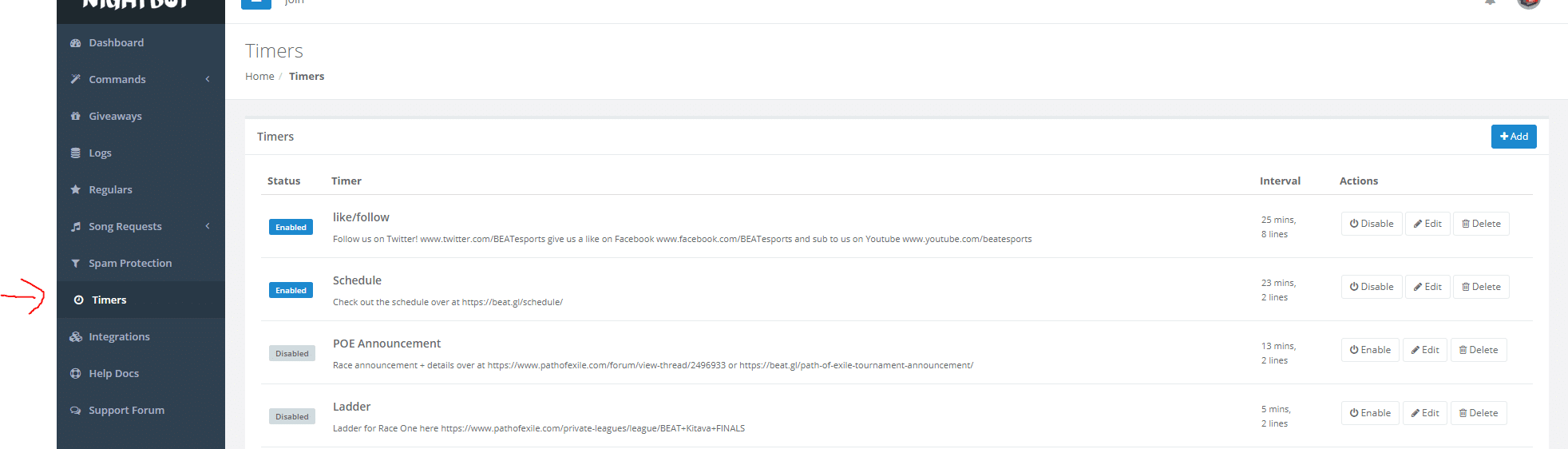Click the 'Follow us on Twitter!' message text

683,239
